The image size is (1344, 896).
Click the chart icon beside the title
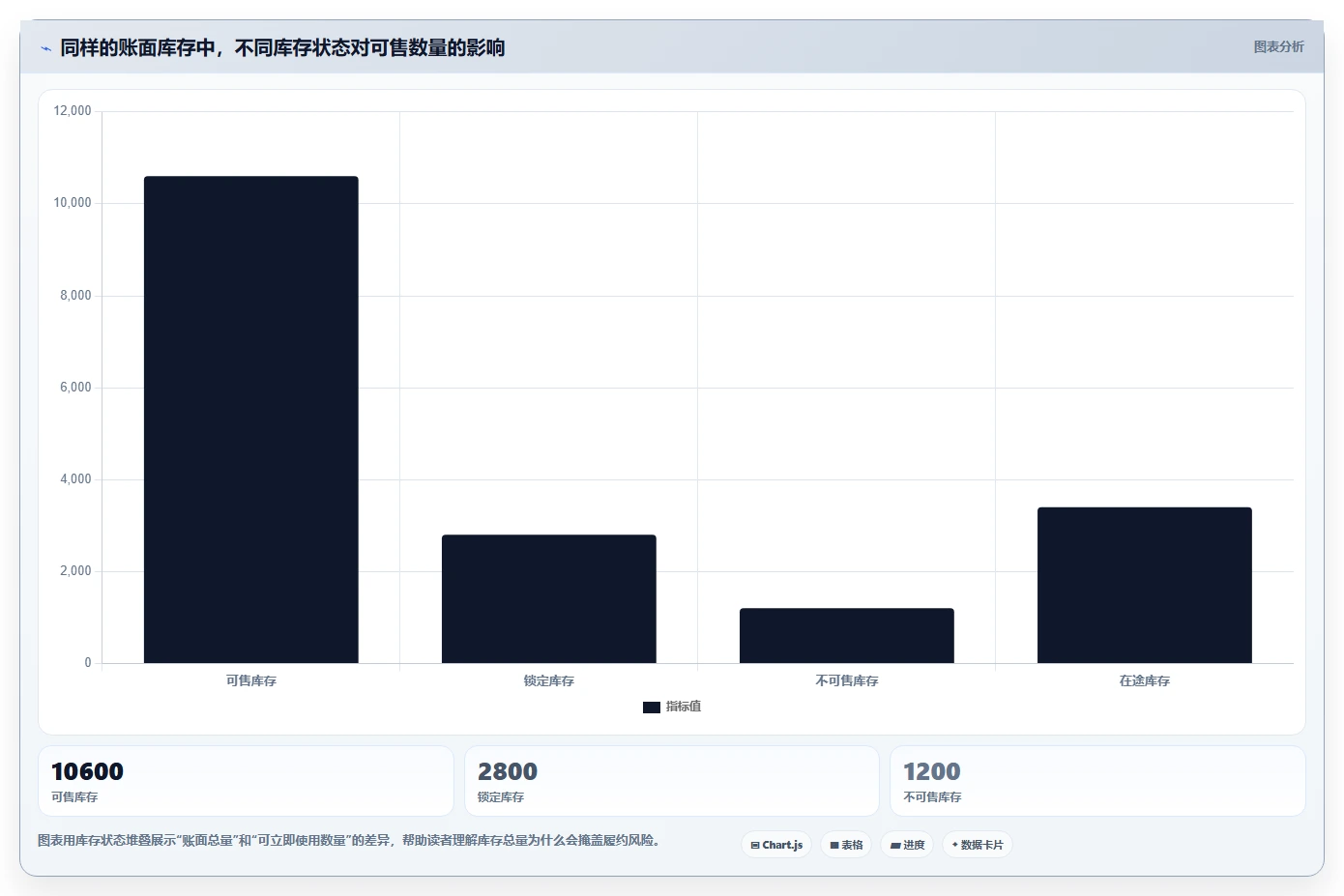pyautogui.click(x=45, y=48)
